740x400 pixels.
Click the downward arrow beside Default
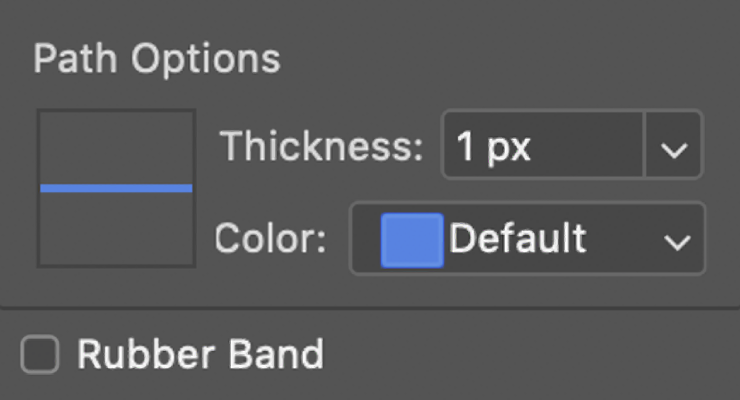tap(678, 241)
